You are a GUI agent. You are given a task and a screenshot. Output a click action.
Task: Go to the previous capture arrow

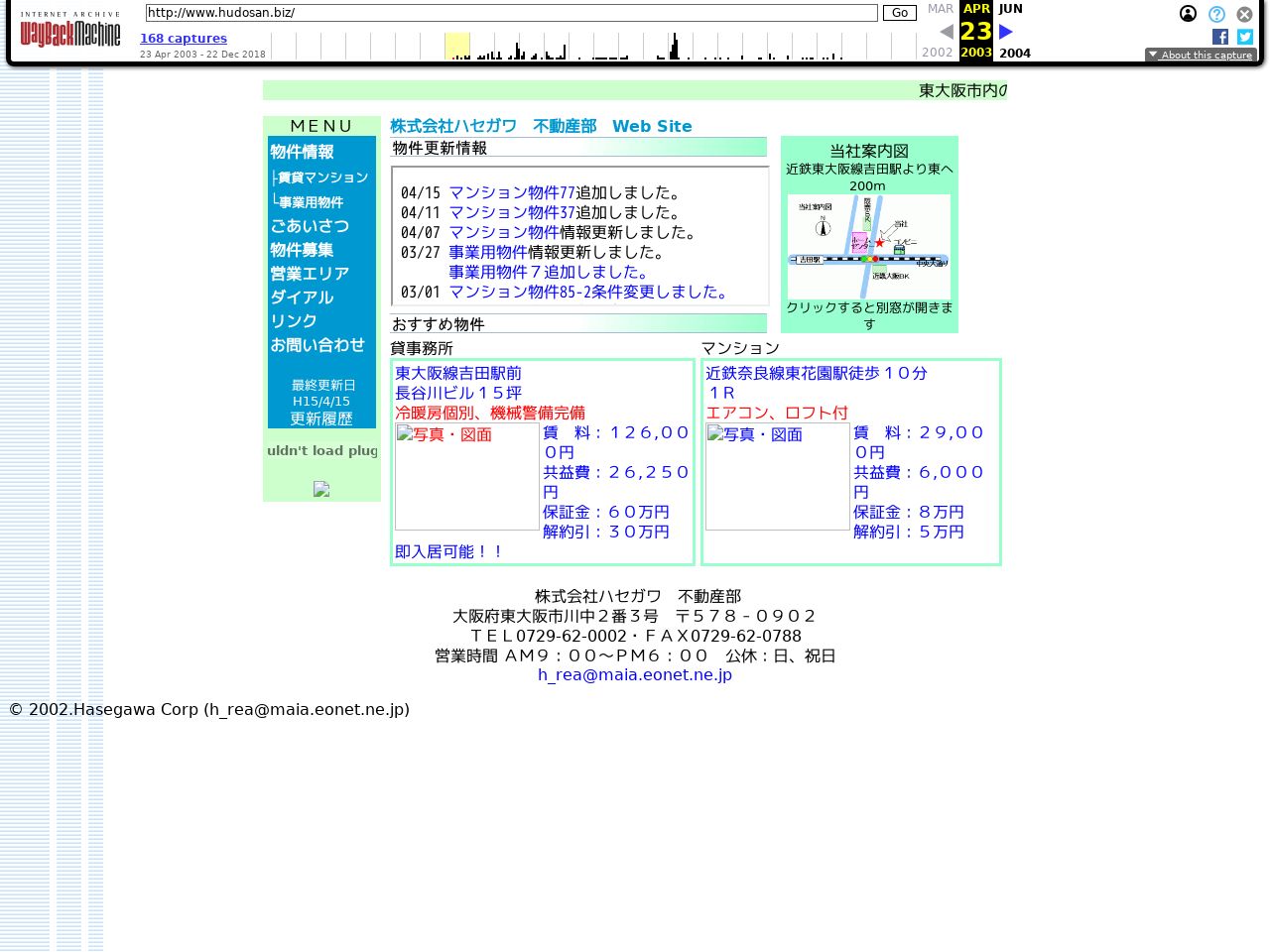946,32
